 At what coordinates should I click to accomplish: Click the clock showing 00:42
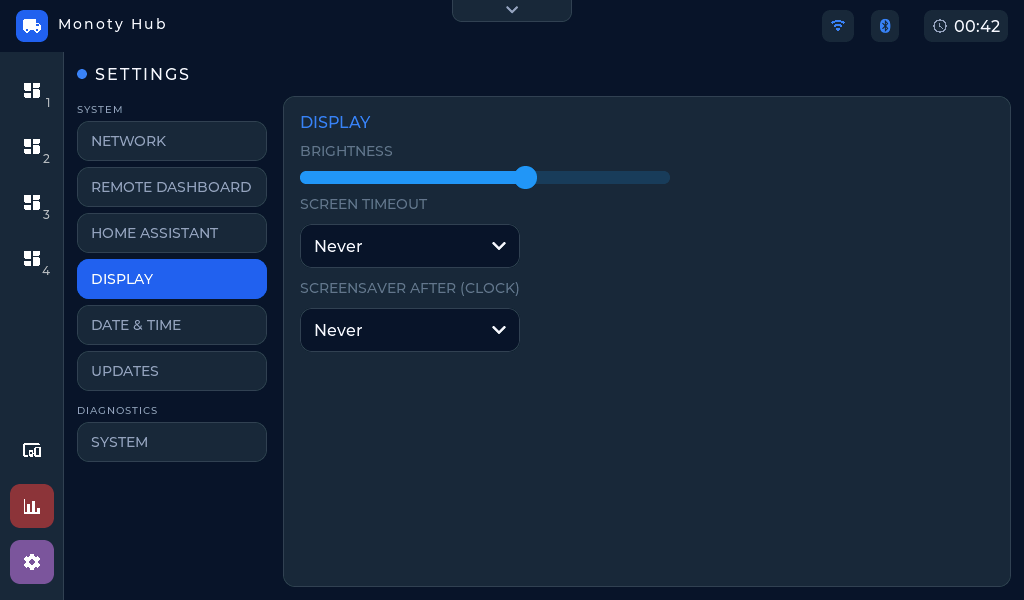[x=966, y=26]
